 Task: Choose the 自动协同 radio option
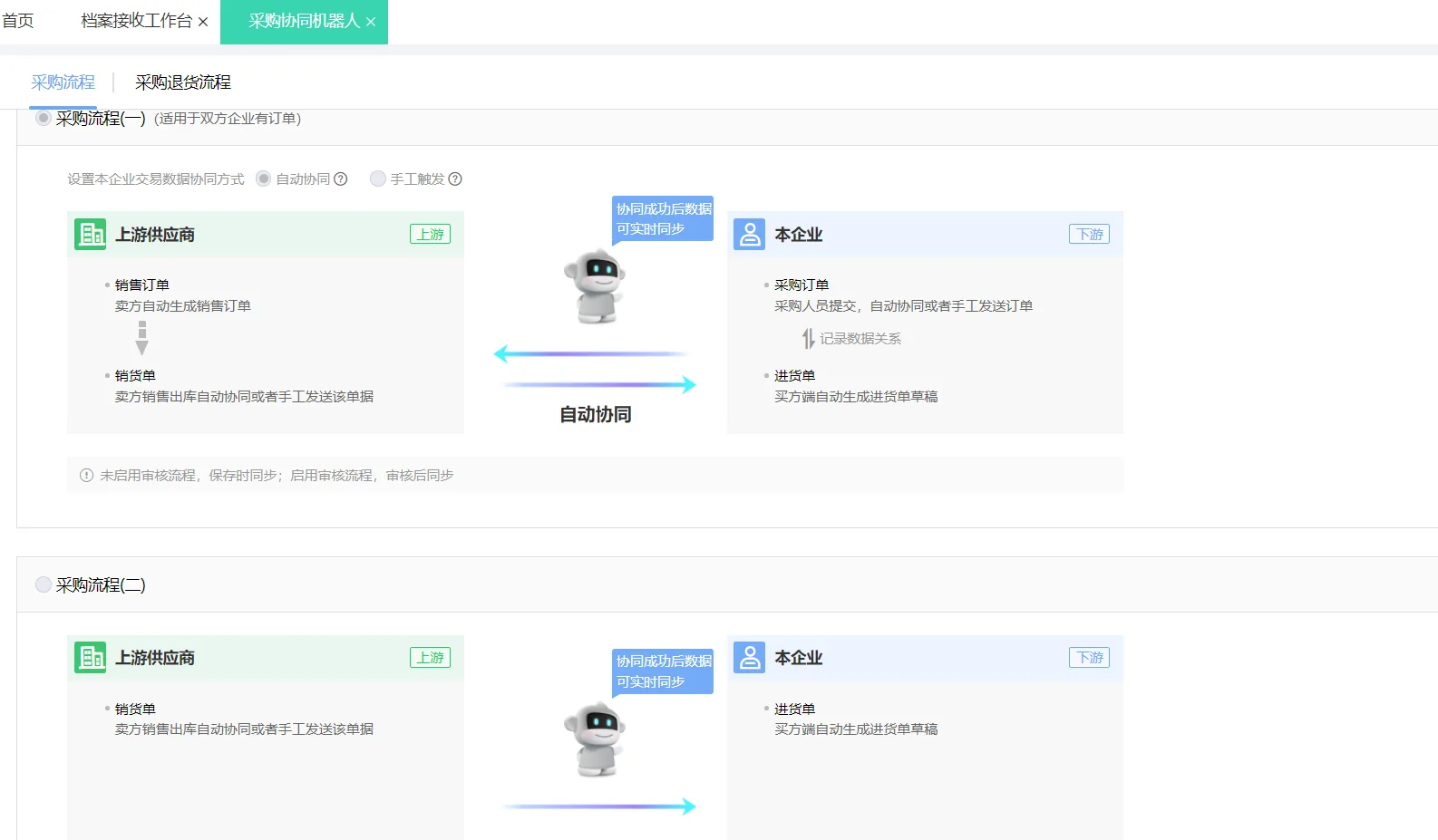tap(264, 179)
